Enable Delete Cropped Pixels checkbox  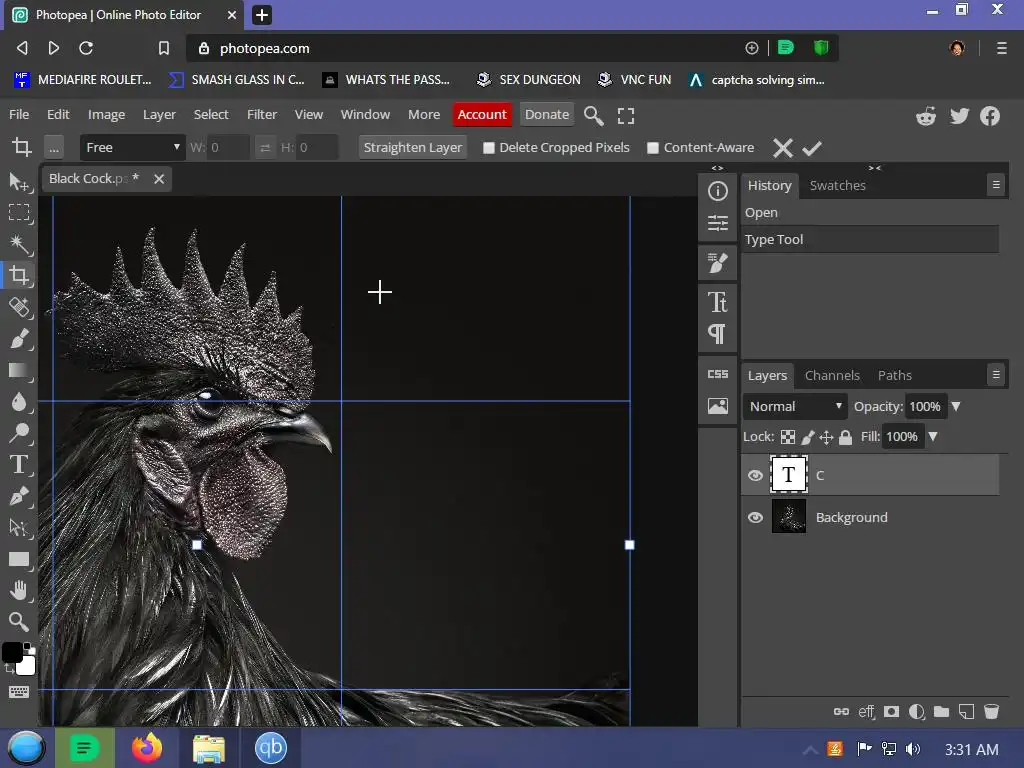click(489, 148)
